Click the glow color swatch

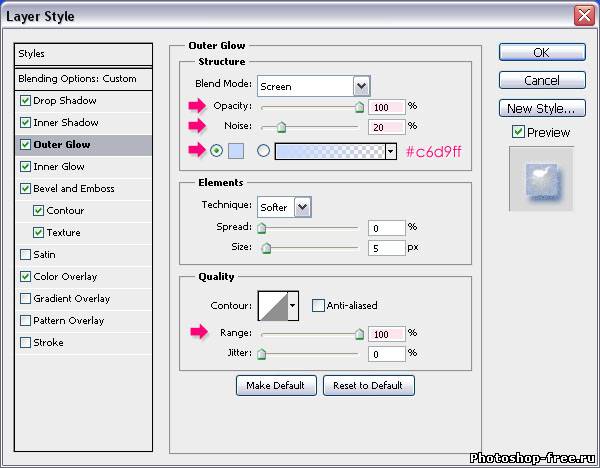[237, 151]
